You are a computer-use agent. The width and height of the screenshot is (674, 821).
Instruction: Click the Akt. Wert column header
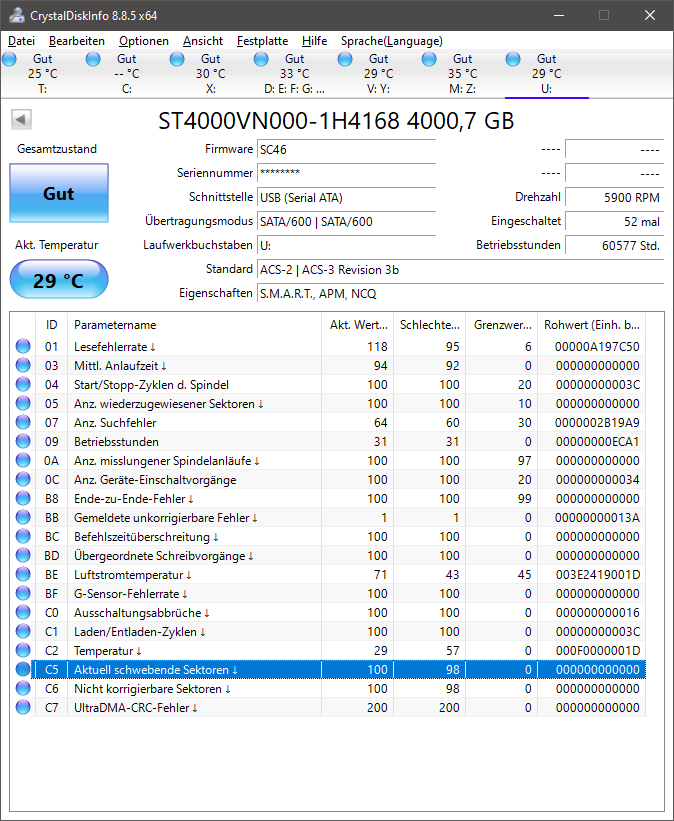[x=358, y=325]
